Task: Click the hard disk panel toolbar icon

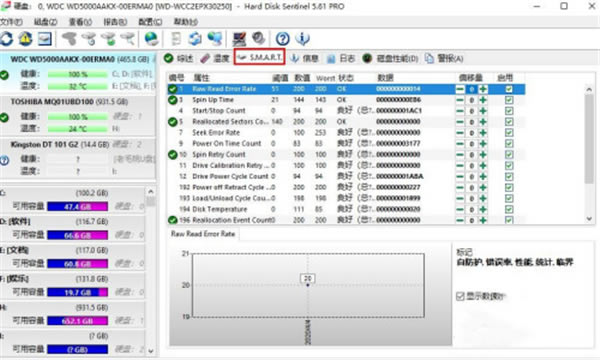Action: pos(44,39)
